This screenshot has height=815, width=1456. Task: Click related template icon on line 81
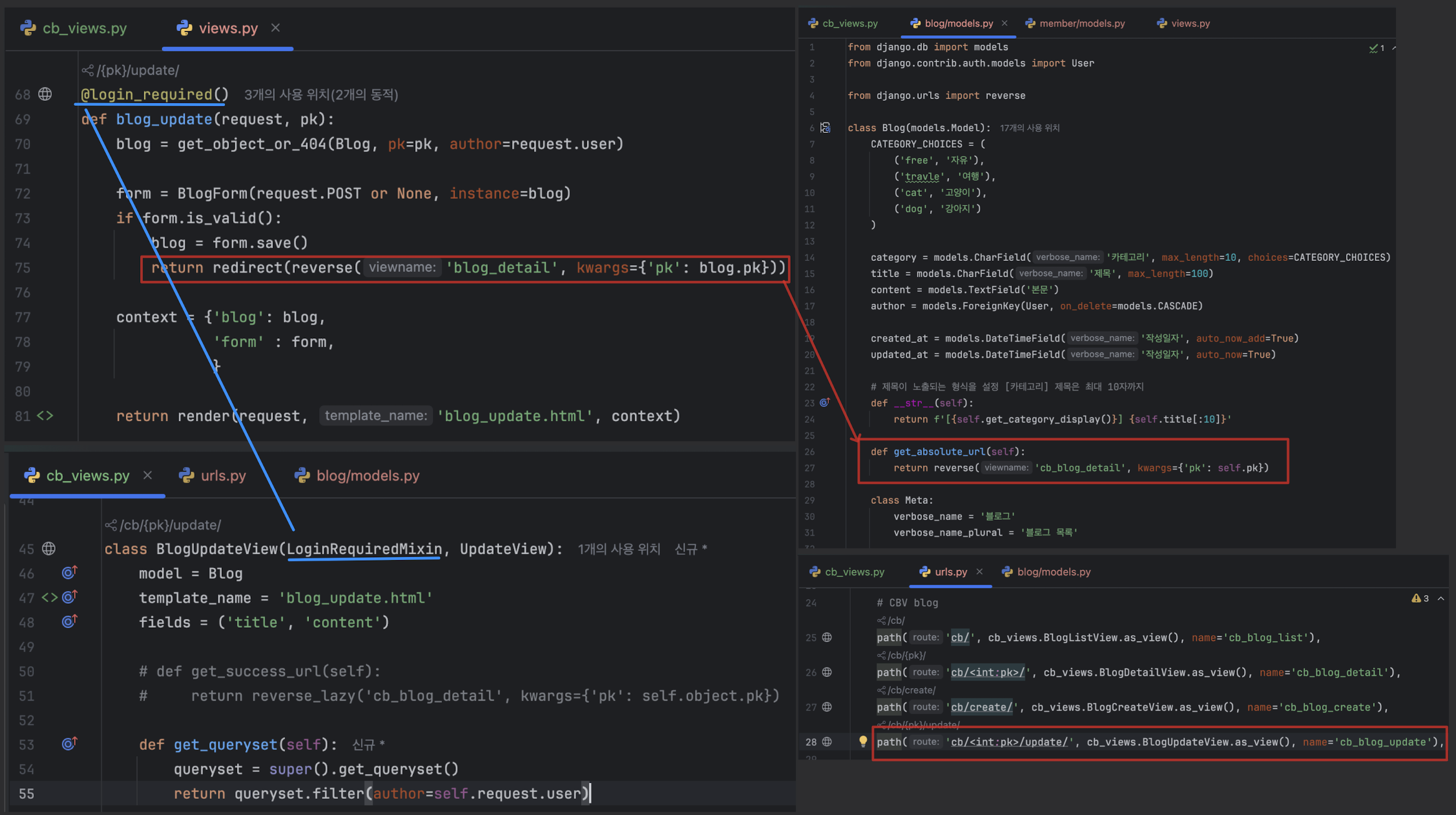coord(45,416)
